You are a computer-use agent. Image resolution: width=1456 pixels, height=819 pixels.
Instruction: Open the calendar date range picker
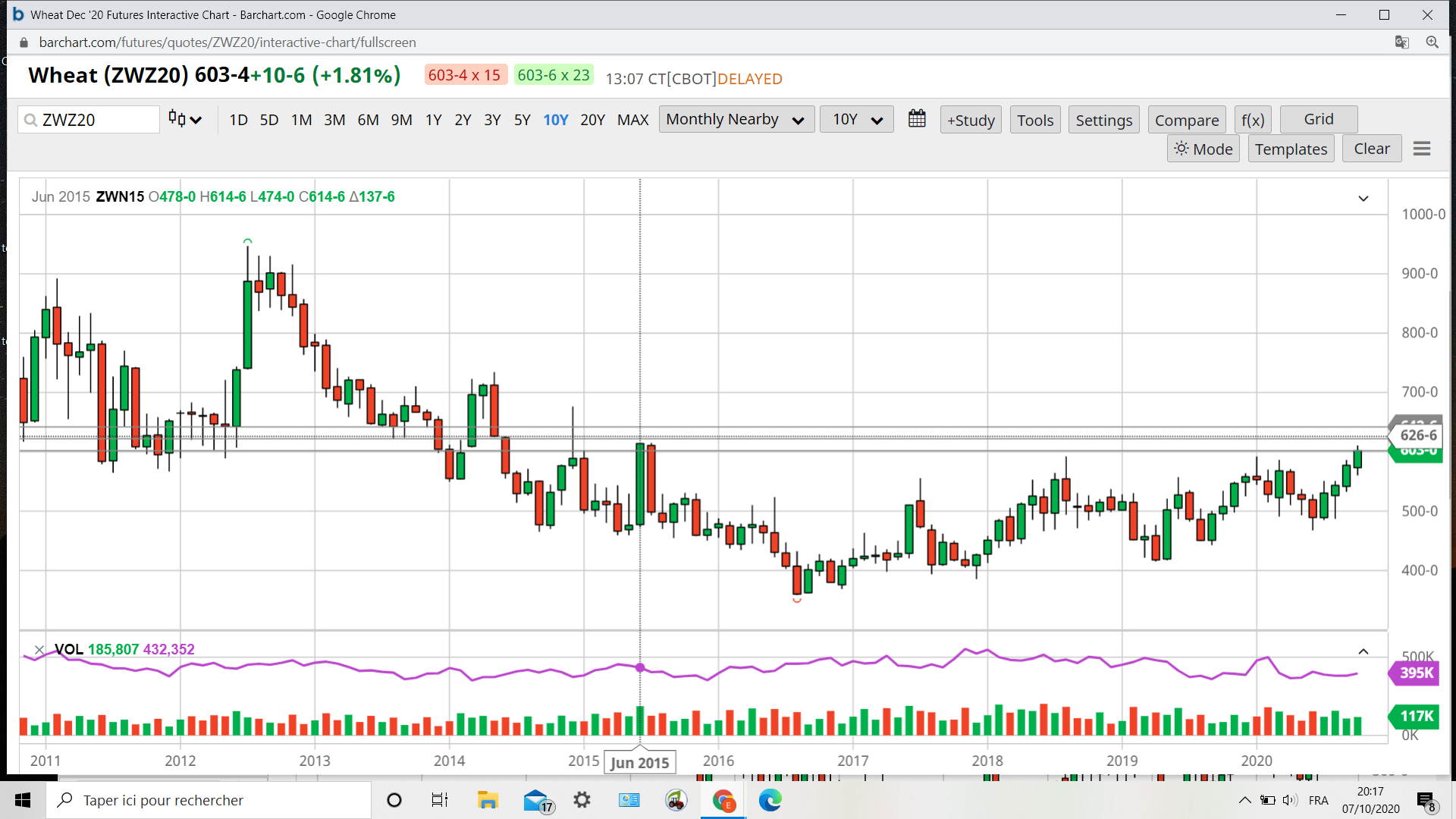917,119
